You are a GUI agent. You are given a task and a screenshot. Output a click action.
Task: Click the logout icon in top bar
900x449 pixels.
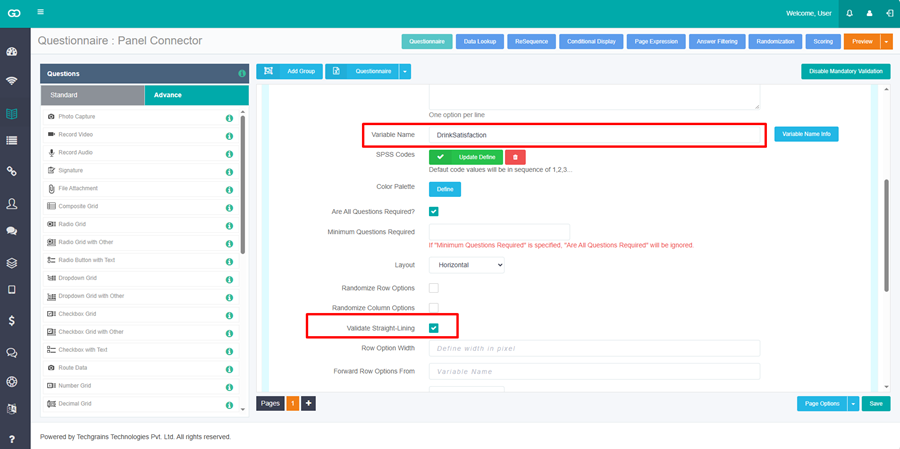889,13
